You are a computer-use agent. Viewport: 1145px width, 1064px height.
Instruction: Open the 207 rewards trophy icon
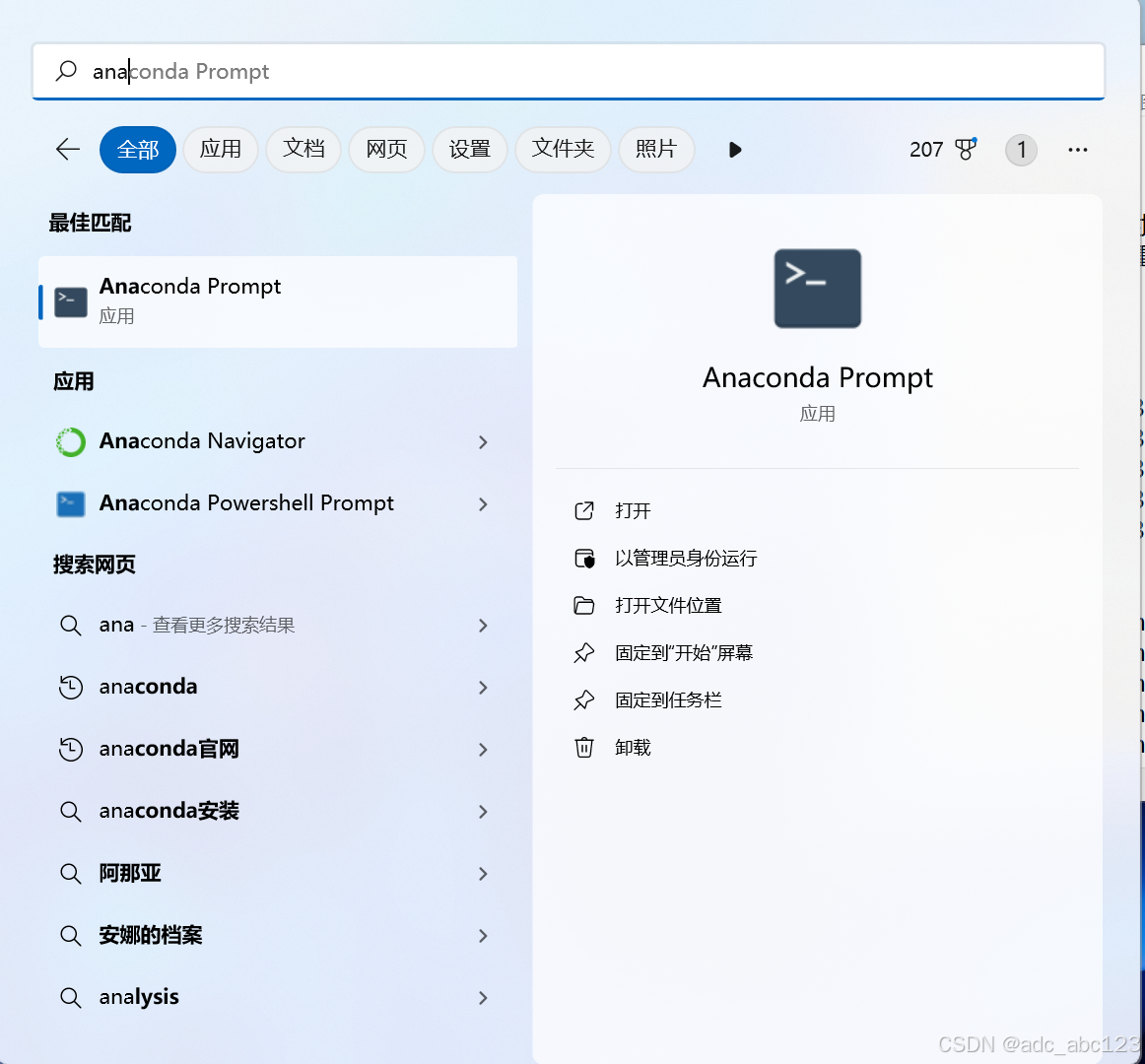tap(966, 149)
